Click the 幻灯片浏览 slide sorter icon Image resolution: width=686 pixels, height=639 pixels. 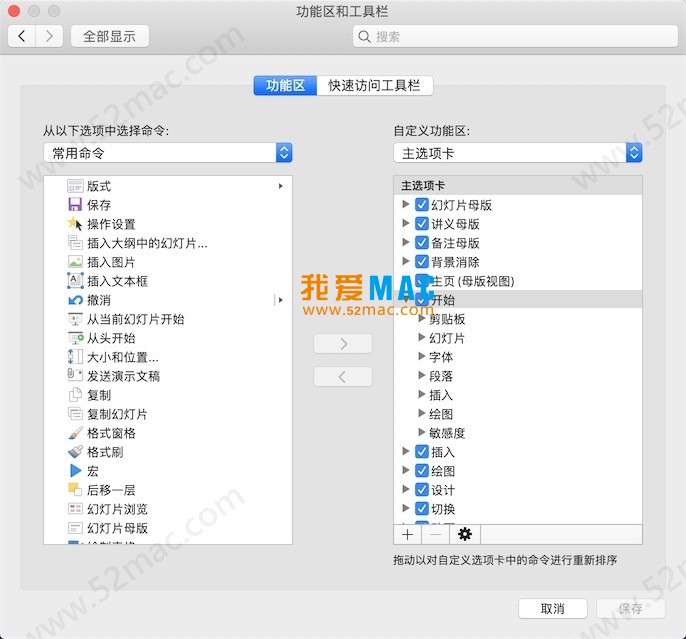75,509
